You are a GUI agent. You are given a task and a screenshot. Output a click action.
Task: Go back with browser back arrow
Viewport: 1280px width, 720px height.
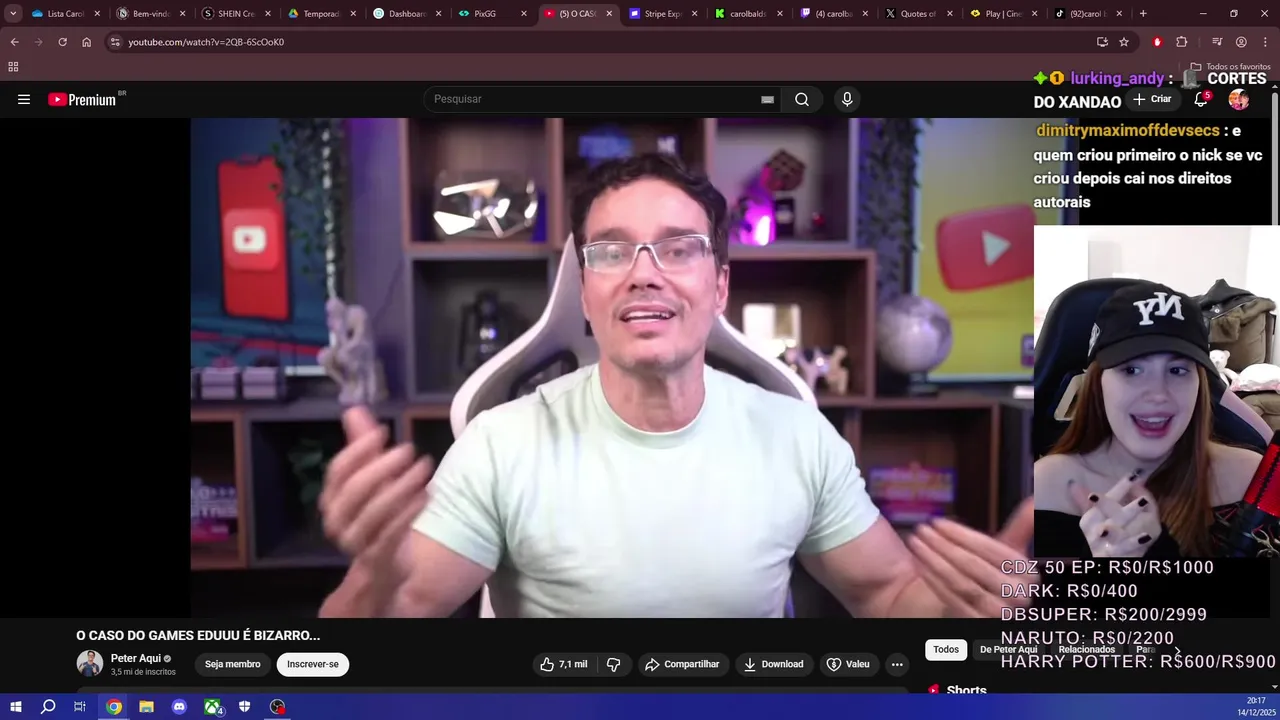click(x=14, y=42)
